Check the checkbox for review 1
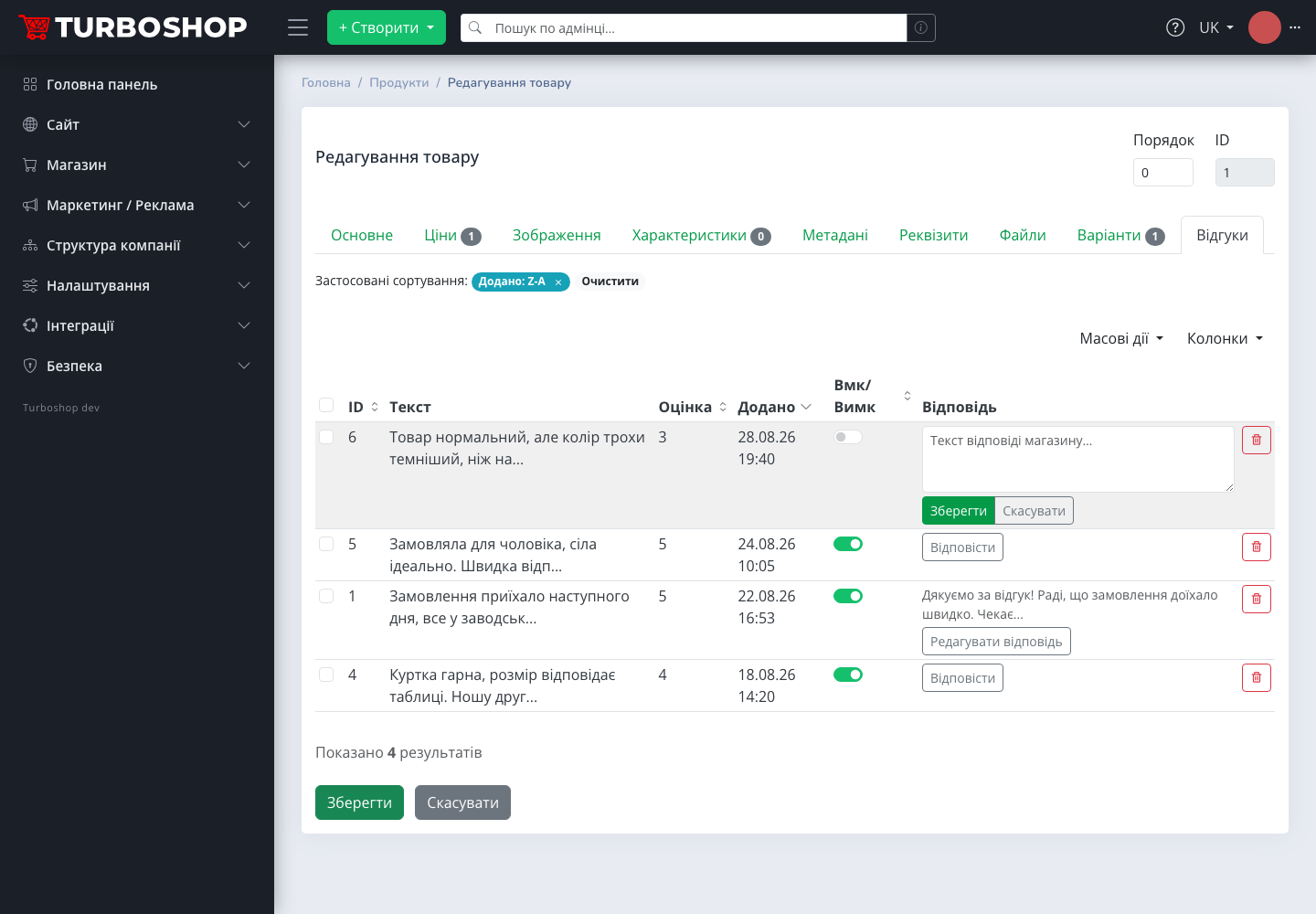1316x914 pixels. (326, 596)
